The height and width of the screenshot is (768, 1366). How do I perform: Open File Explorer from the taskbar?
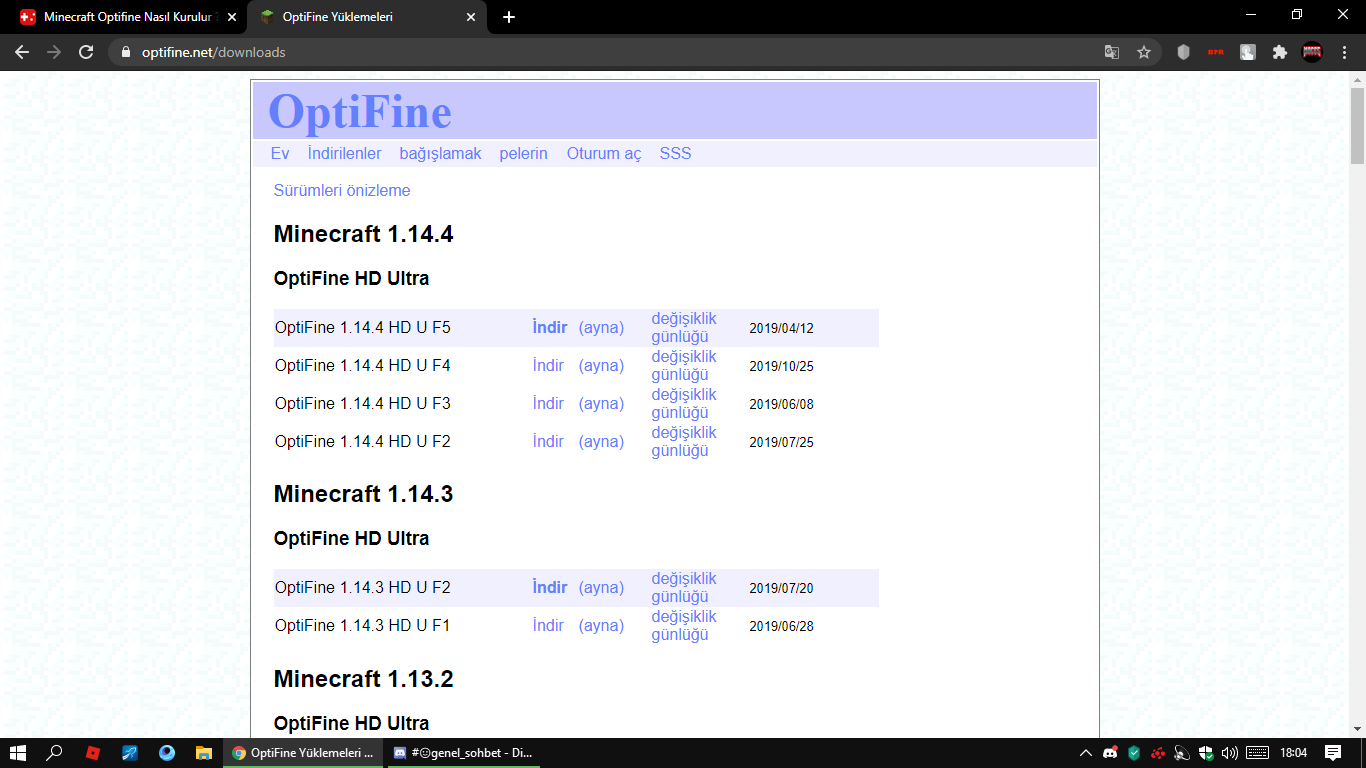click(203, 753)
